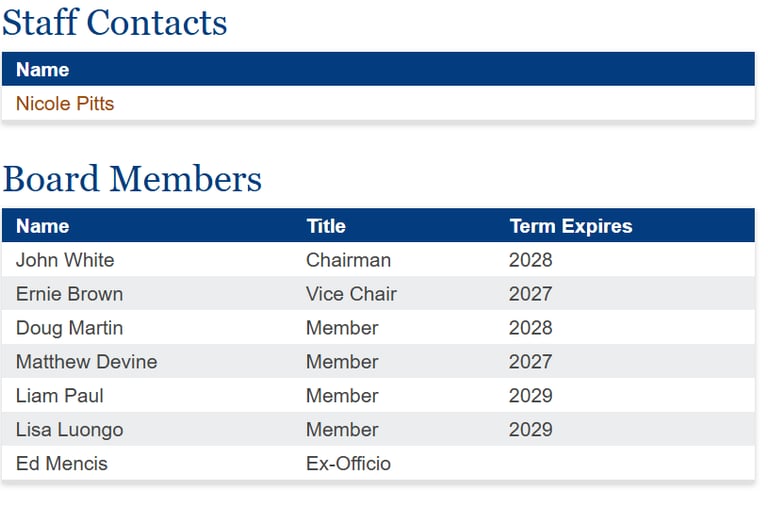Click the Chairman title cell
Screen dimensions: 768x506
tap(348, 260)
